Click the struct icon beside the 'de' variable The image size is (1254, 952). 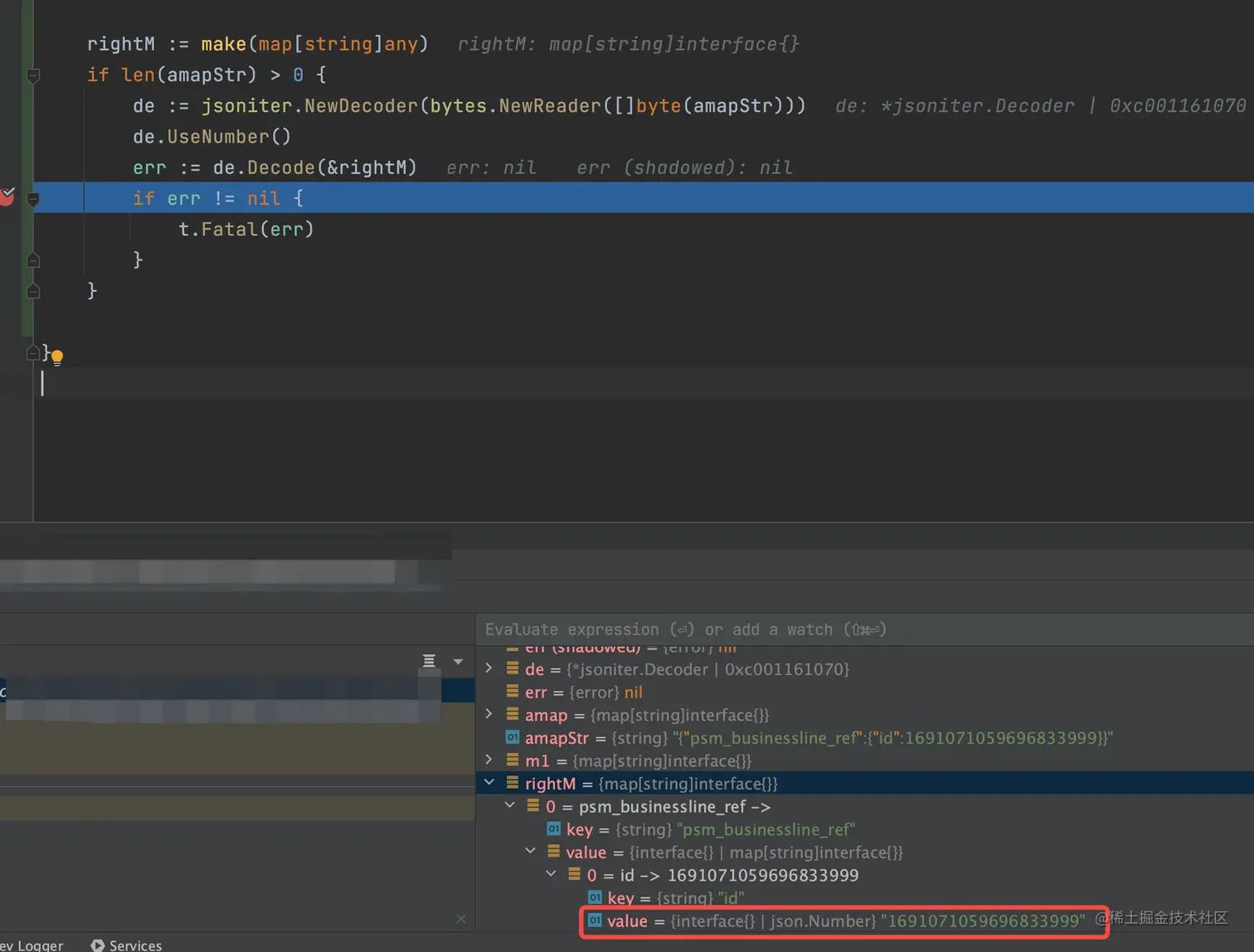pyautogui.click(x=513, y=668)
